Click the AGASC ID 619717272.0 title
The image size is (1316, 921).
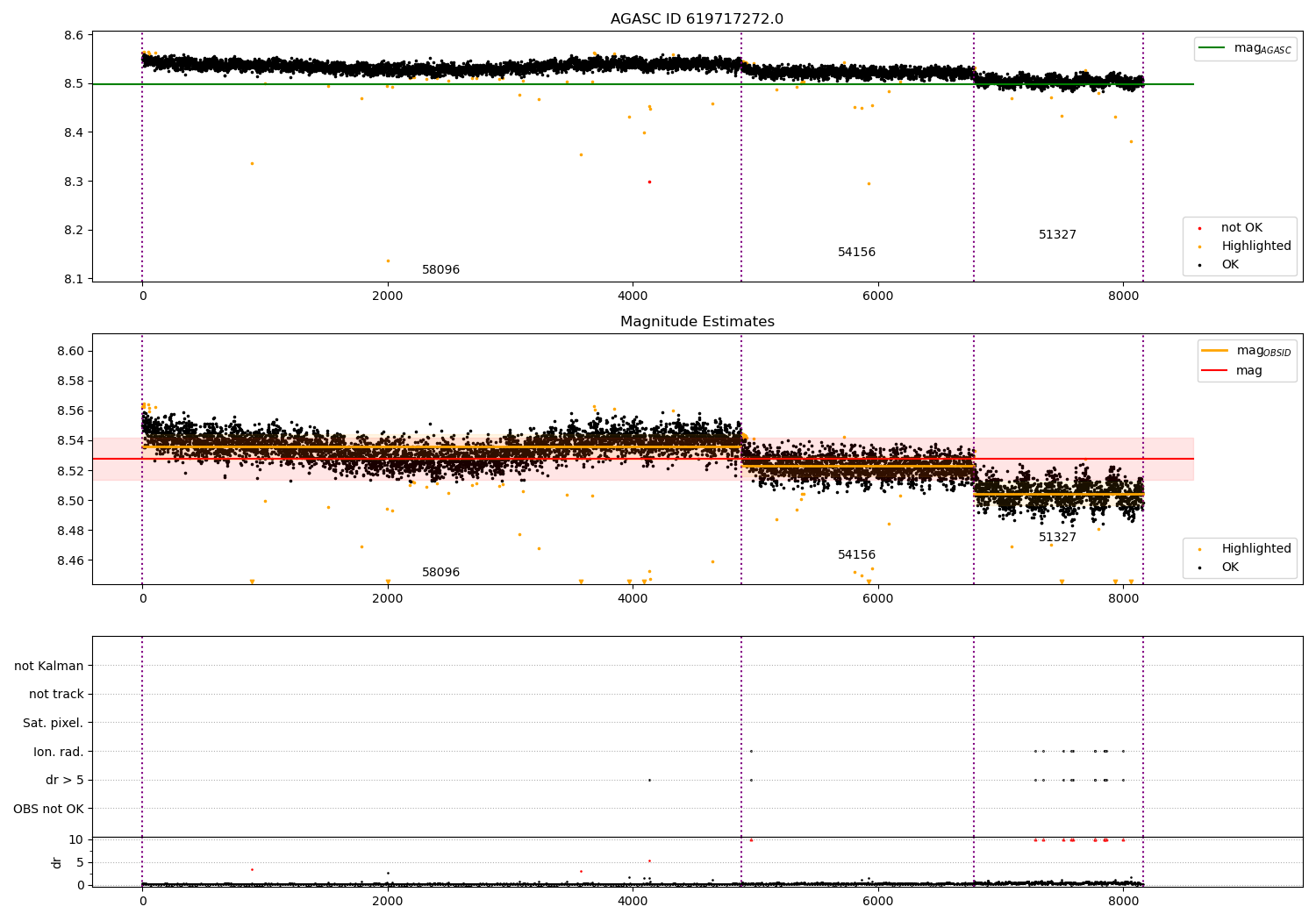[697, 19]
